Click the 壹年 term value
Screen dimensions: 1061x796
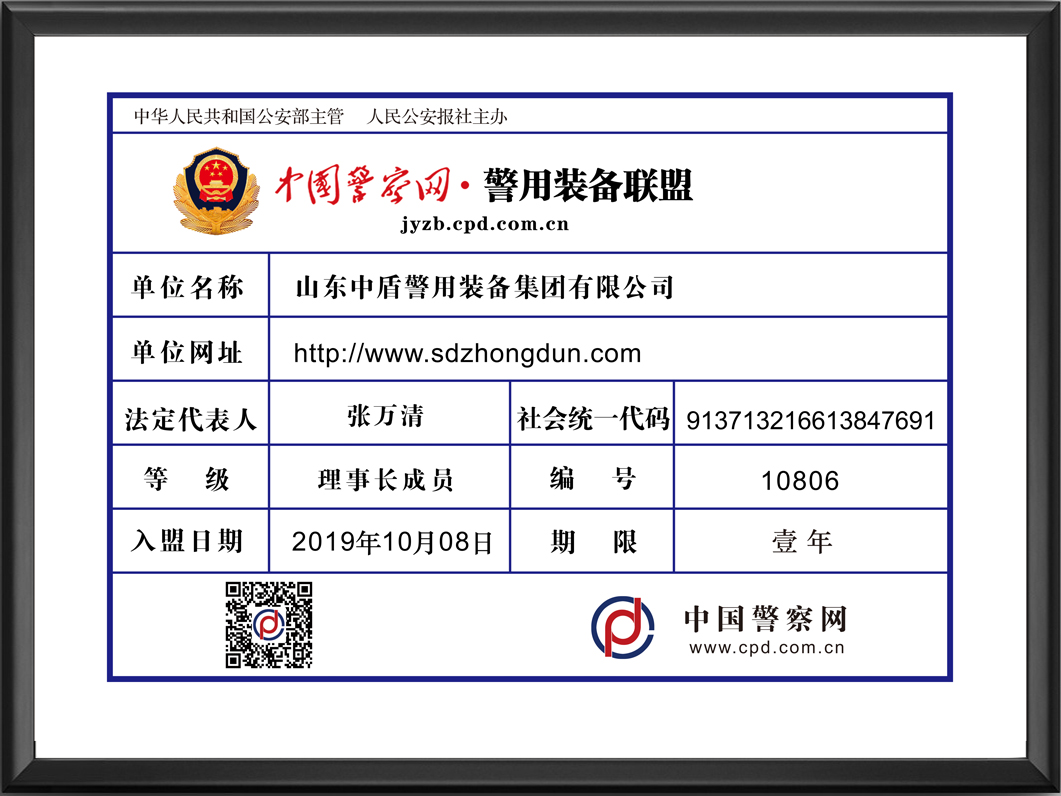(x=801, y=543)
